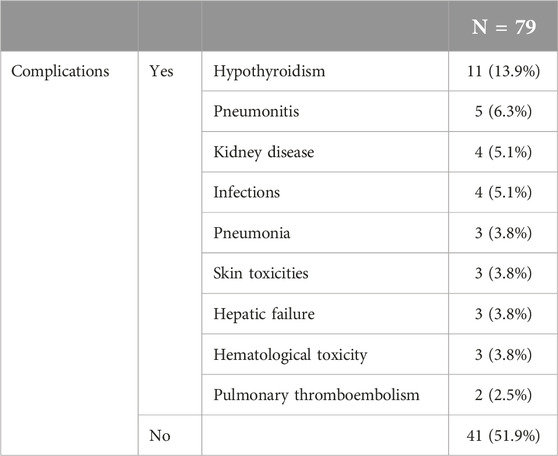Select the Kidney disease entry
Viewport: 558px width, 456px height.
(x=264, y=152)
